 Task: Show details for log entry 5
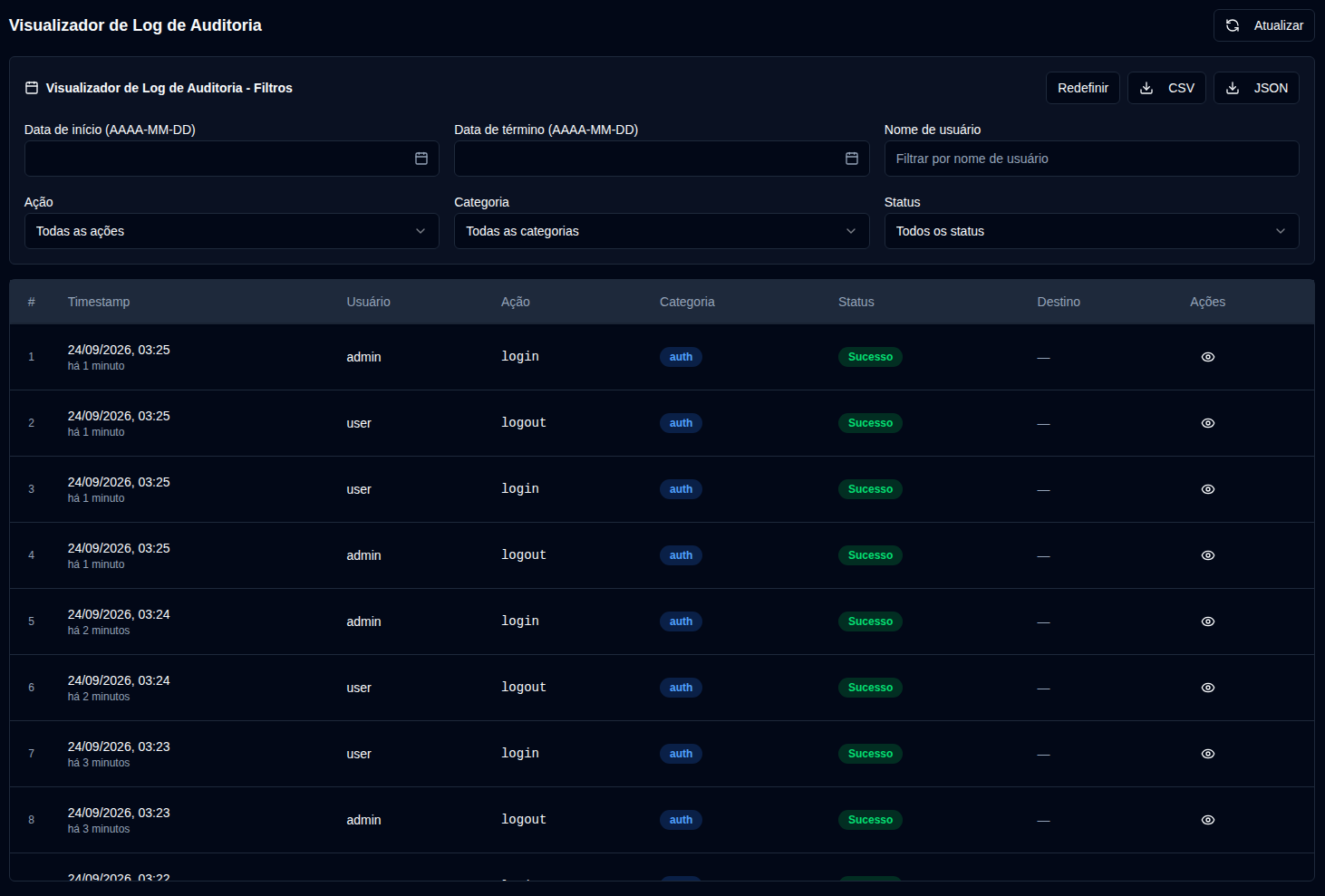[1207, 621]
